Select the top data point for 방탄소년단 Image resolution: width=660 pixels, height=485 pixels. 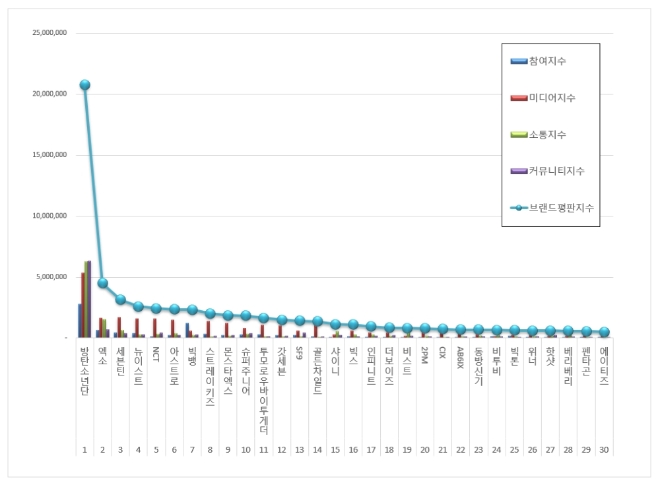click(85, 85)
